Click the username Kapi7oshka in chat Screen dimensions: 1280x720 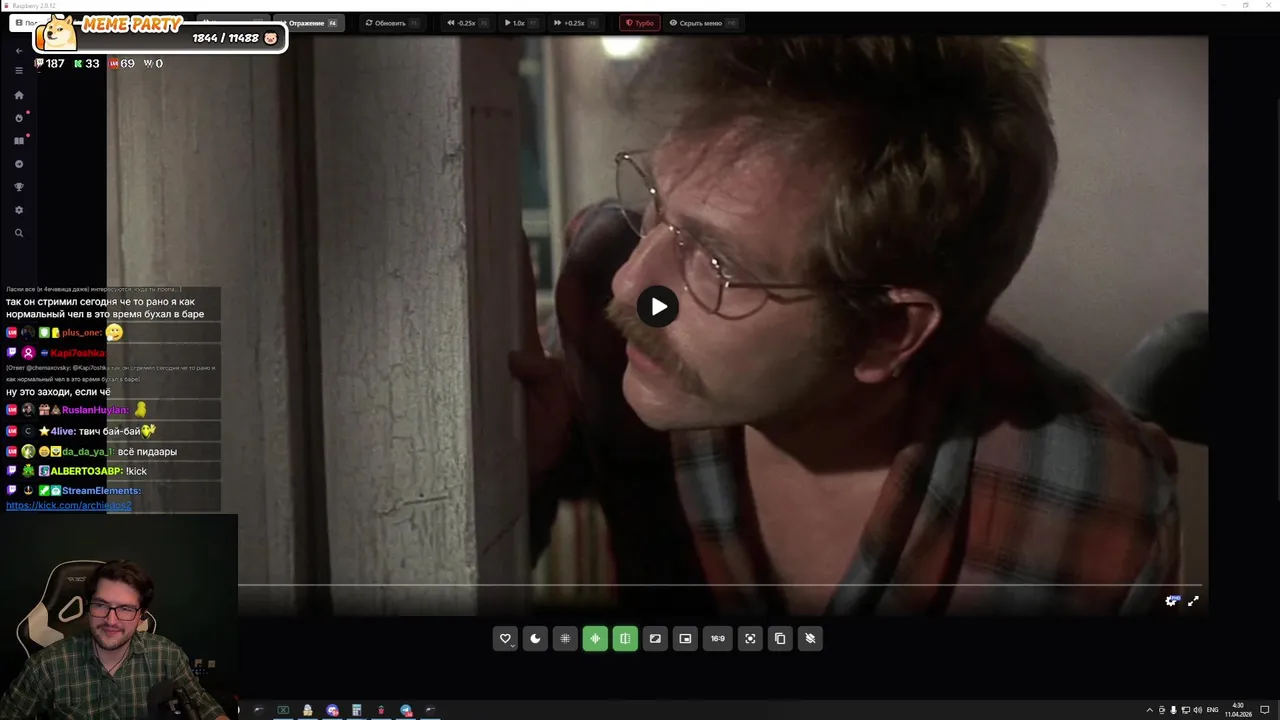[78, 353]
